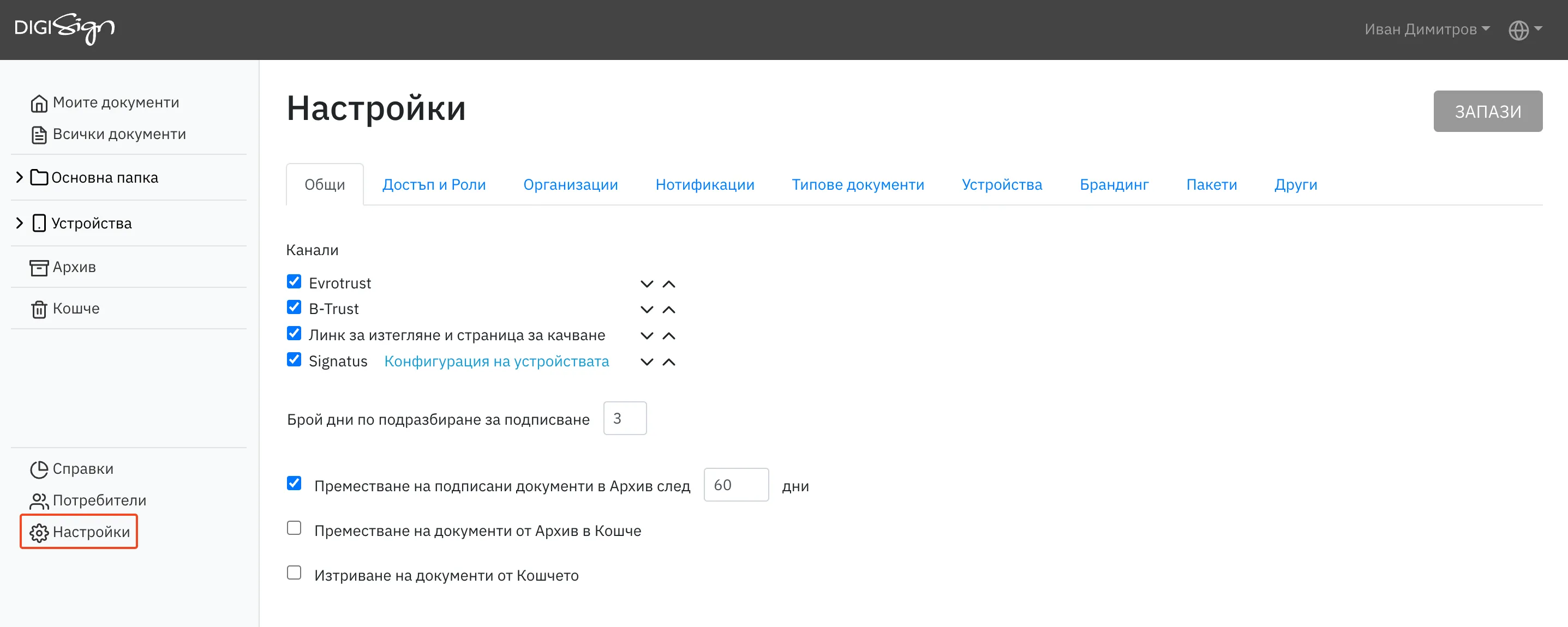
Task: Go to Моите документи
Action: click(x=116, y=102)
